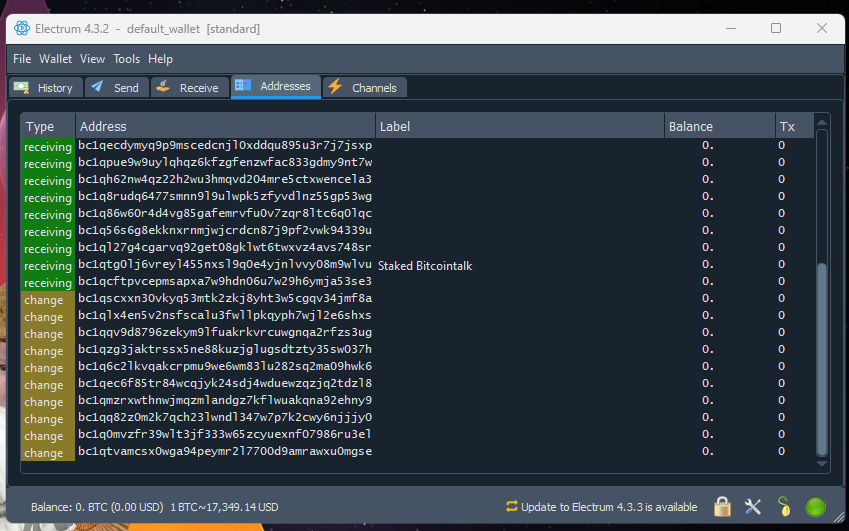Click the '1 BTC~17,349.14 USD' exchange rate text
The width and height of the screenshot is (849, 531).
(224, 507)
